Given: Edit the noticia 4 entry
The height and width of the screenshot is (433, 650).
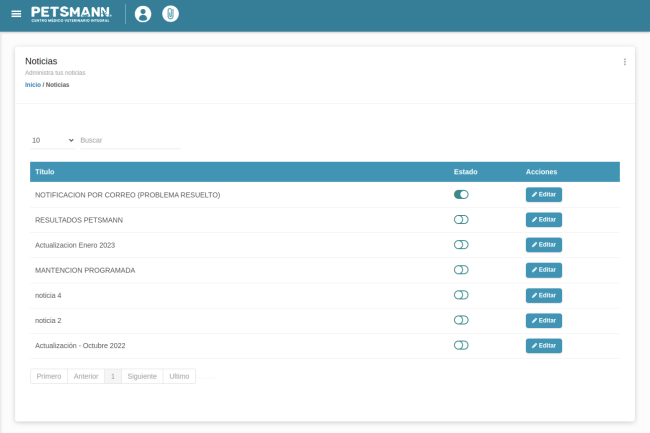Looking at the screenshot, I should [x=544, y=295].
